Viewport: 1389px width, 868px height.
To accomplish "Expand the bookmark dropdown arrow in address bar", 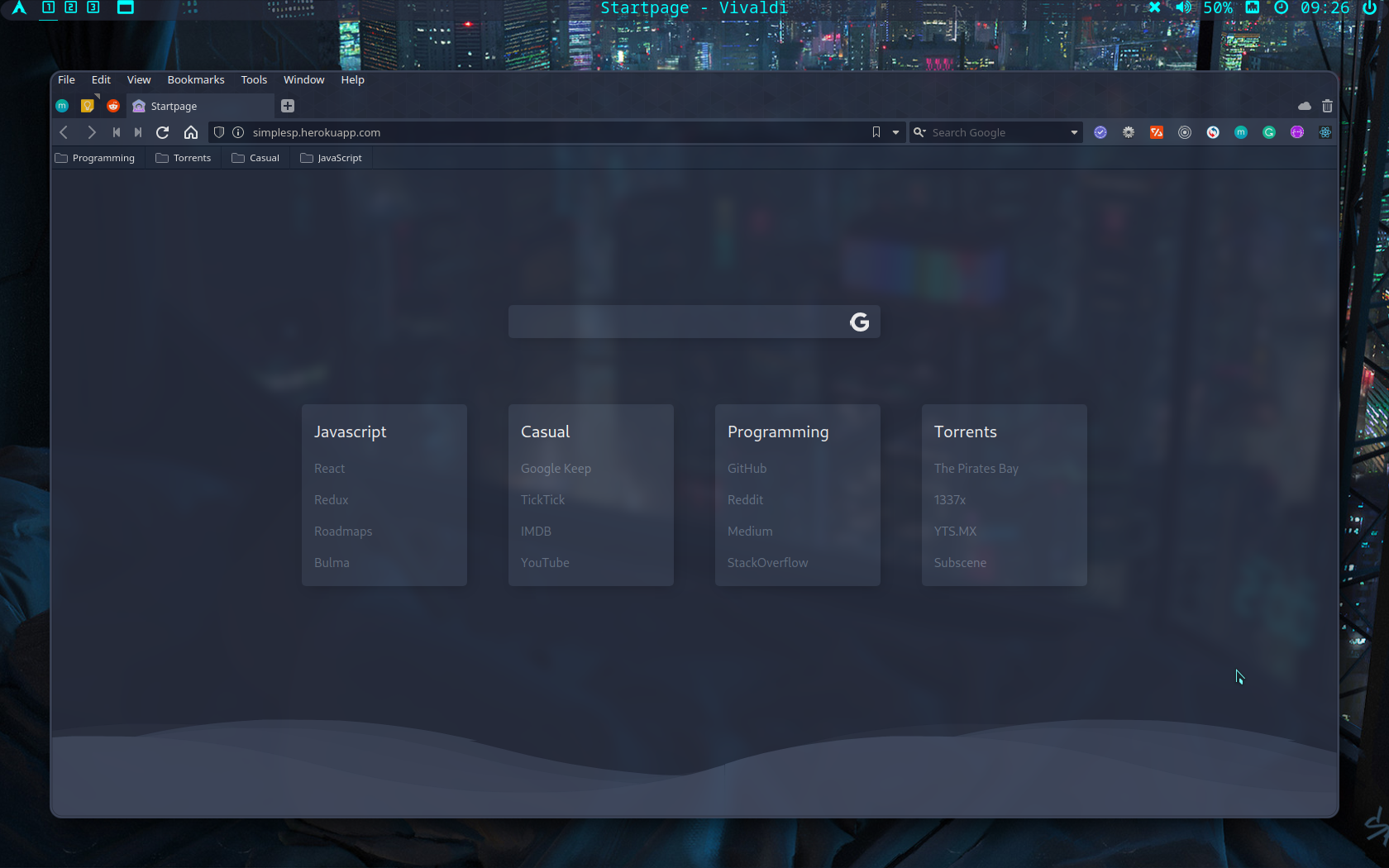I will click(x=895, y=132).
